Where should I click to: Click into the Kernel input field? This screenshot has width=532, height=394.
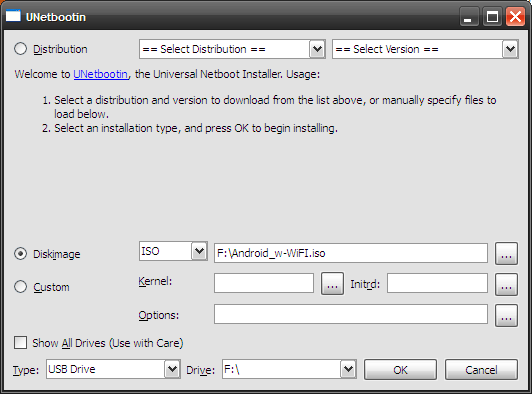click(x=264, y=283)
